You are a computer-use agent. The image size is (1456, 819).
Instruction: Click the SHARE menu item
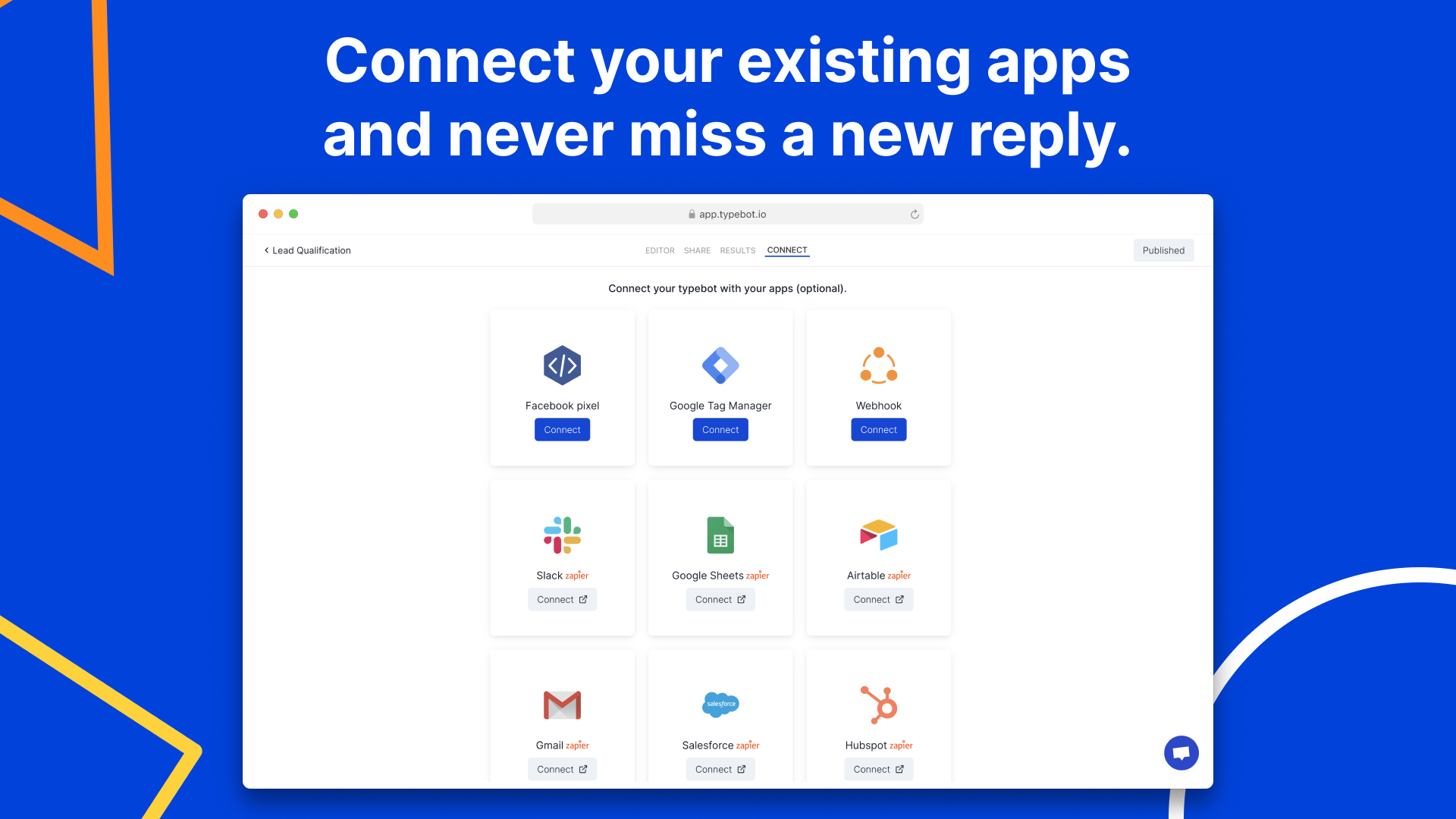coord(696,250)
